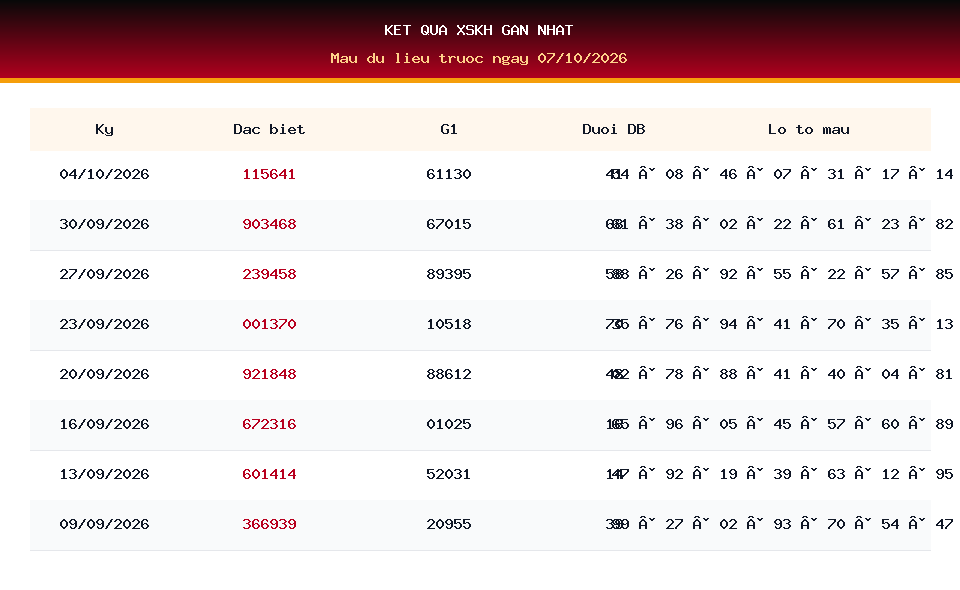This screenshot has width=960, height=590.
Task: Click G1 value 01025
Action: (449, 424)
